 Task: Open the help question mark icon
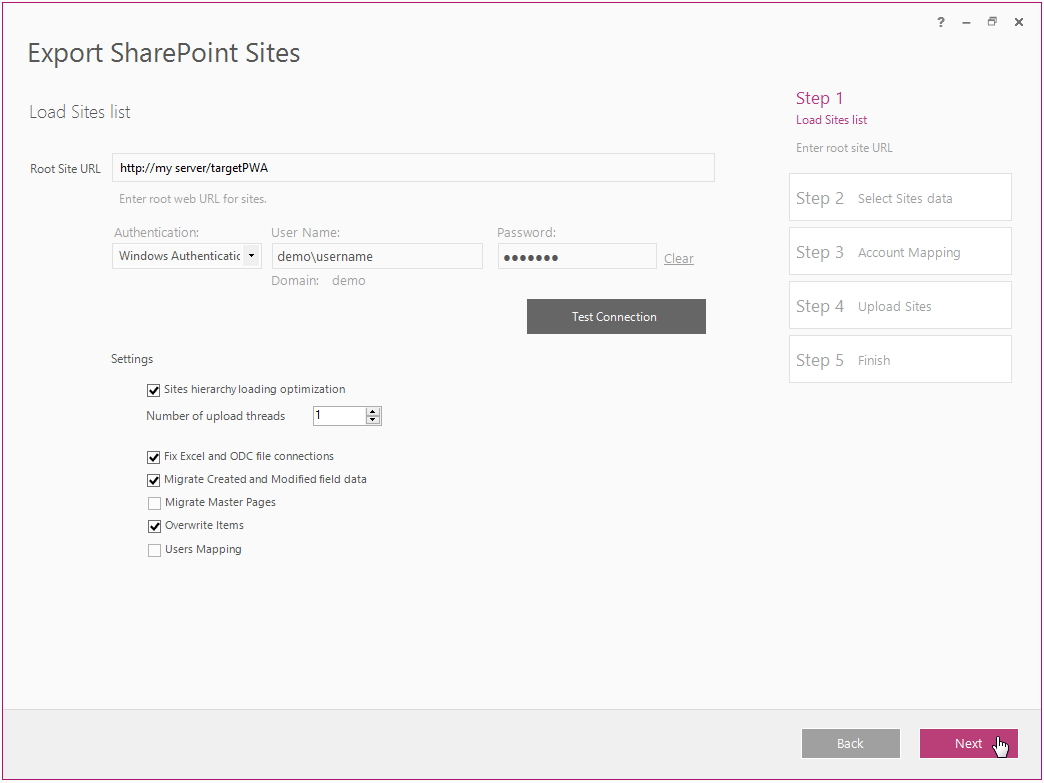point(941,22)
